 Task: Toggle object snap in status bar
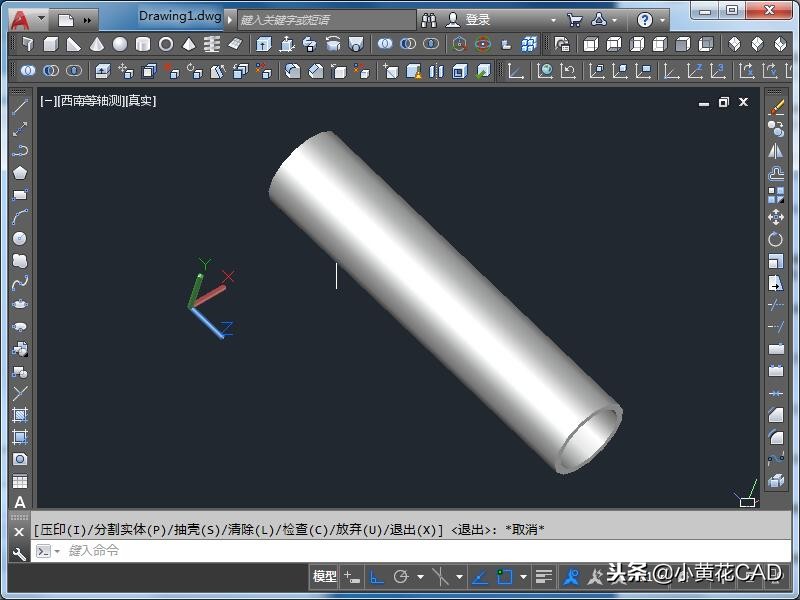tap(506, 577)
